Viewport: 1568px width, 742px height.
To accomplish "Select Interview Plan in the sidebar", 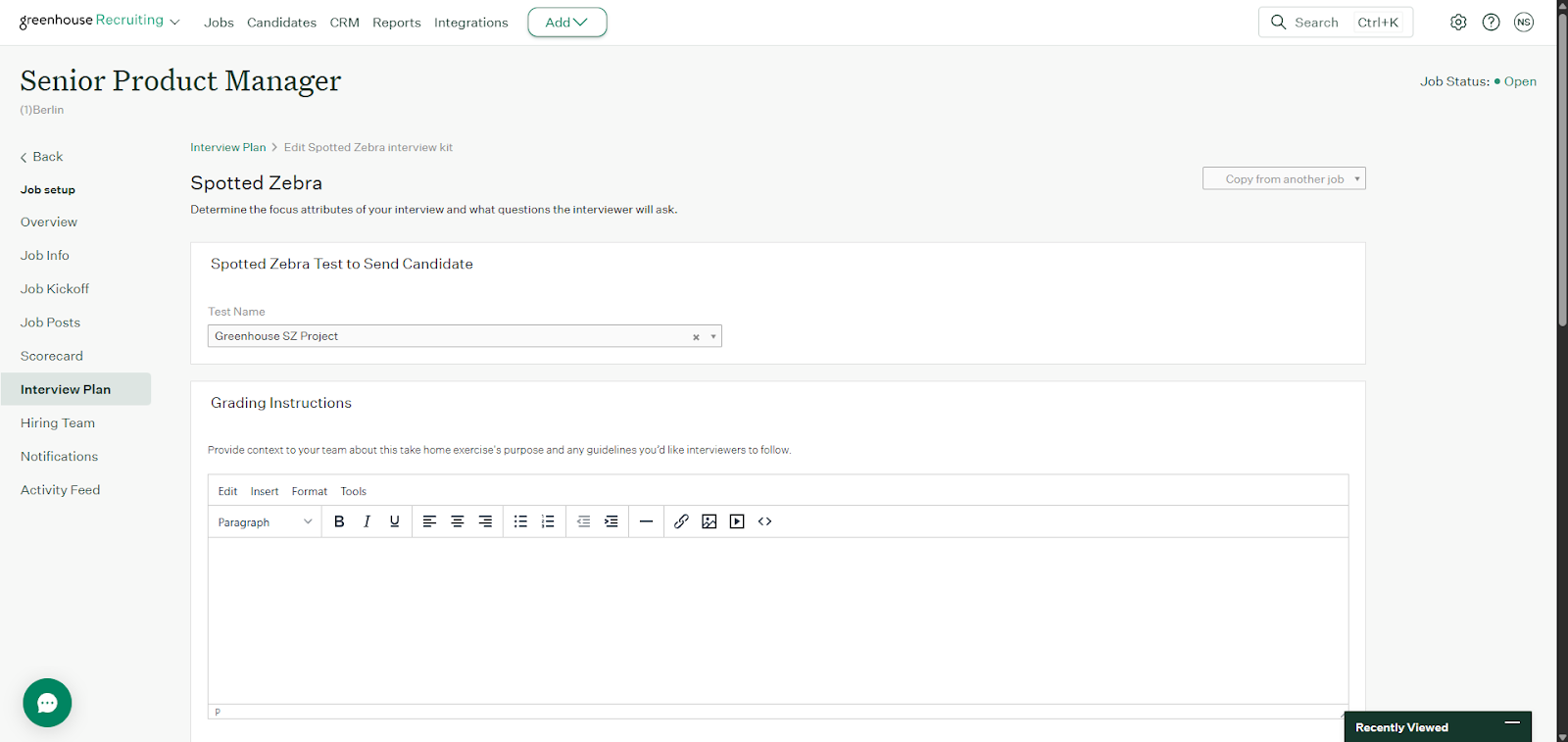I will click(x=75, y=389).
